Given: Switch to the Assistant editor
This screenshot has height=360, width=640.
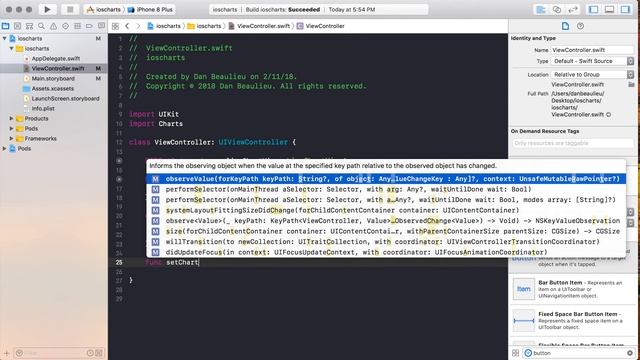Looking at the screenshot, I should click(x=557, y=9).
